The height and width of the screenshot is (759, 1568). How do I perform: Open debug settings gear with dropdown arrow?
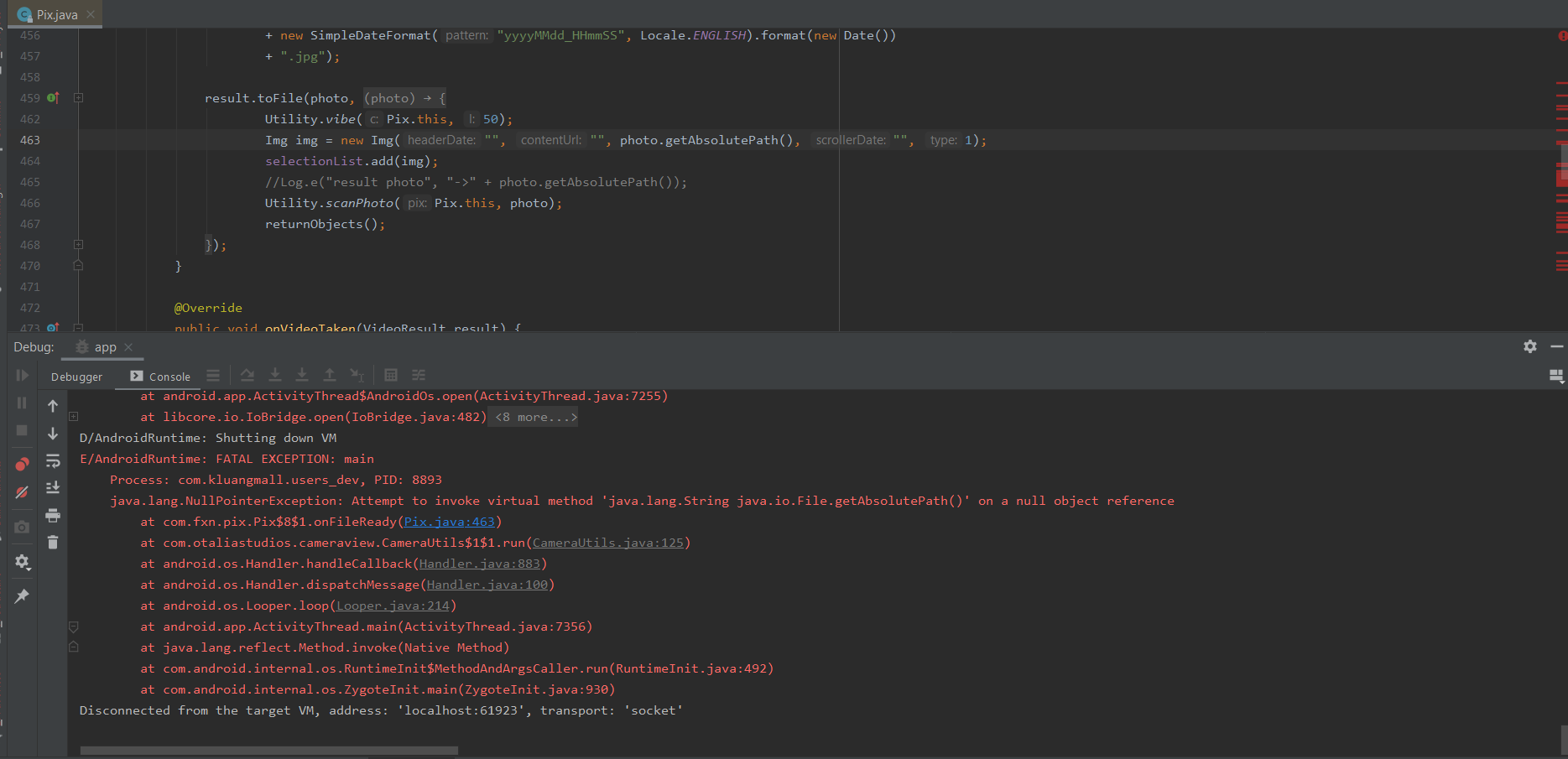pos(23,562)
